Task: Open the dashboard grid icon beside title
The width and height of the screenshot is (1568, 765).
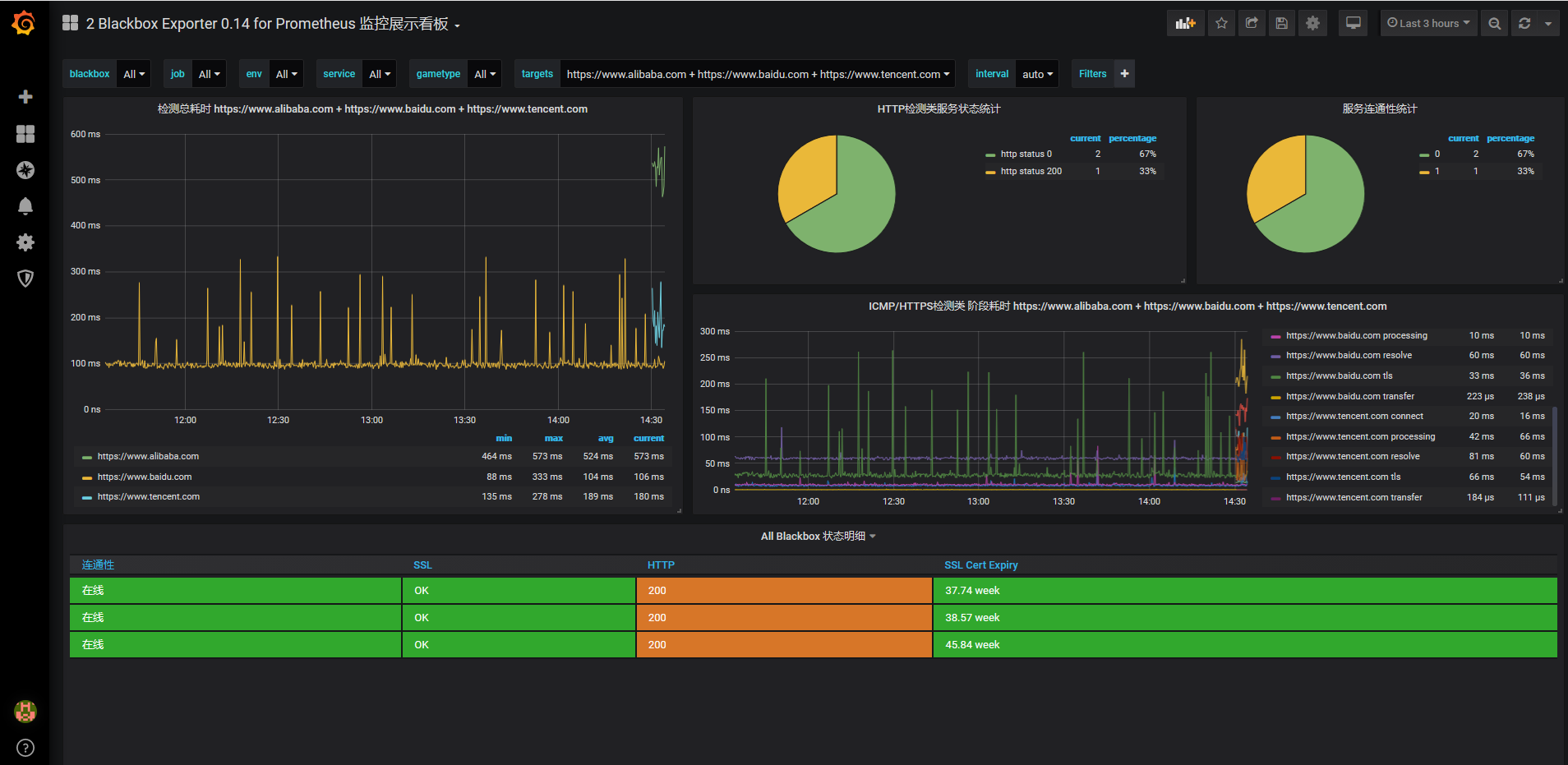Action: click(x=71, y=23)
